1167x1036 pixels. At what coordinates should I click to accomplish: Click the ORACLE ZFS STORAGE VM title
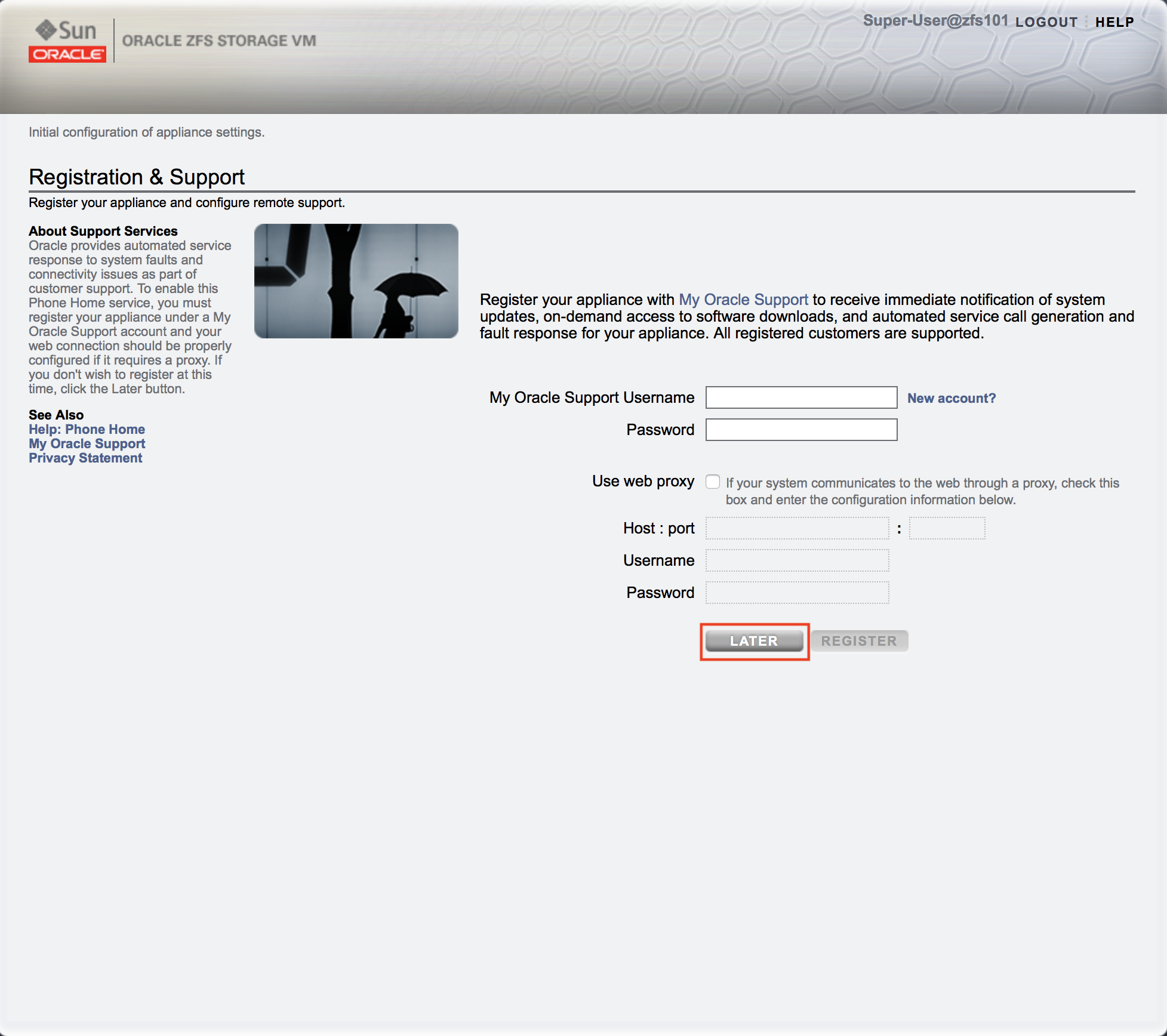pos(219,41)
